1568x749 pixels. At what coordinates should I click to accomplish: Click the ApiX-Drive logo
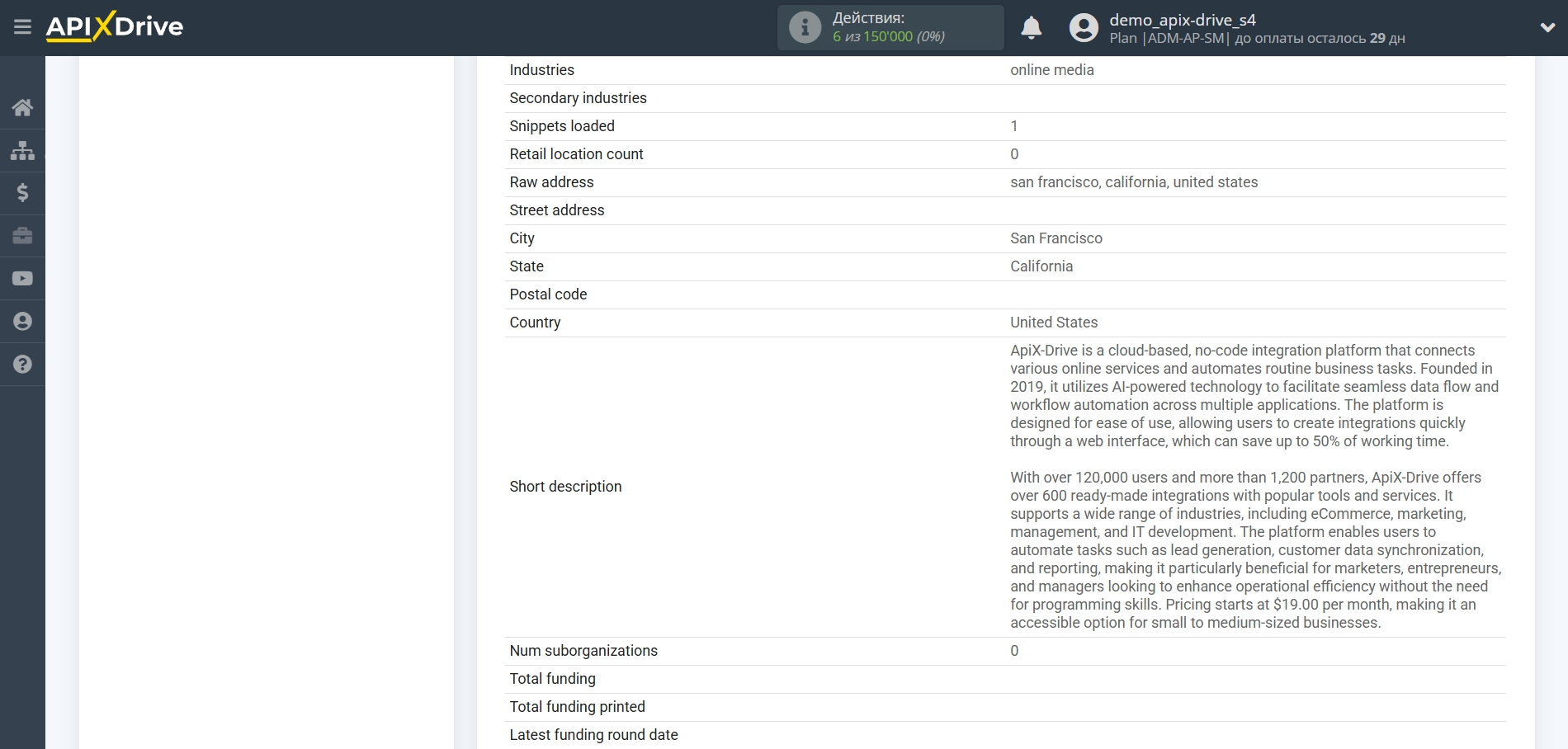[x=115, y=26]
